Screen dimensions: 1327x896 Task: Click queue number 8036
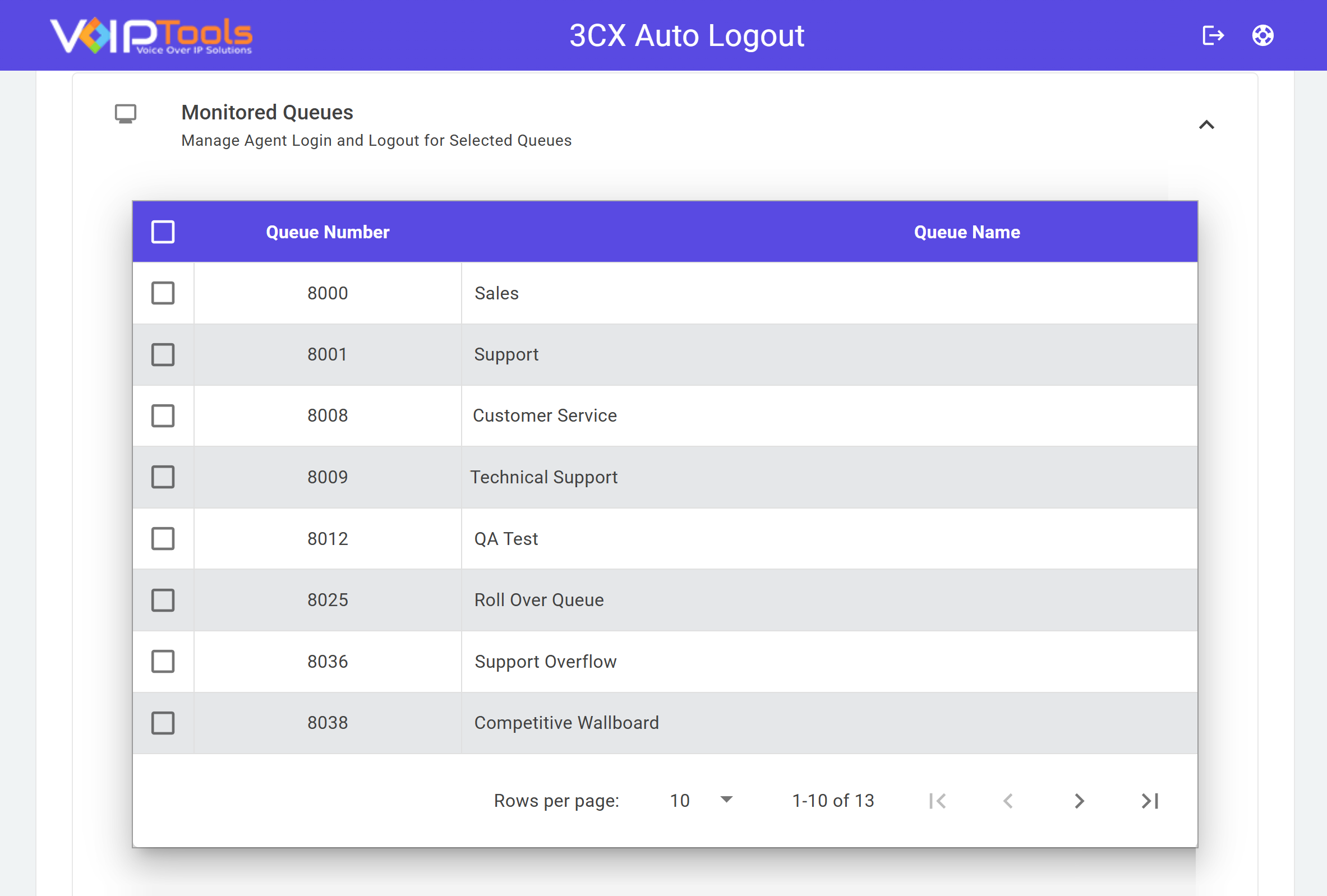328,662
